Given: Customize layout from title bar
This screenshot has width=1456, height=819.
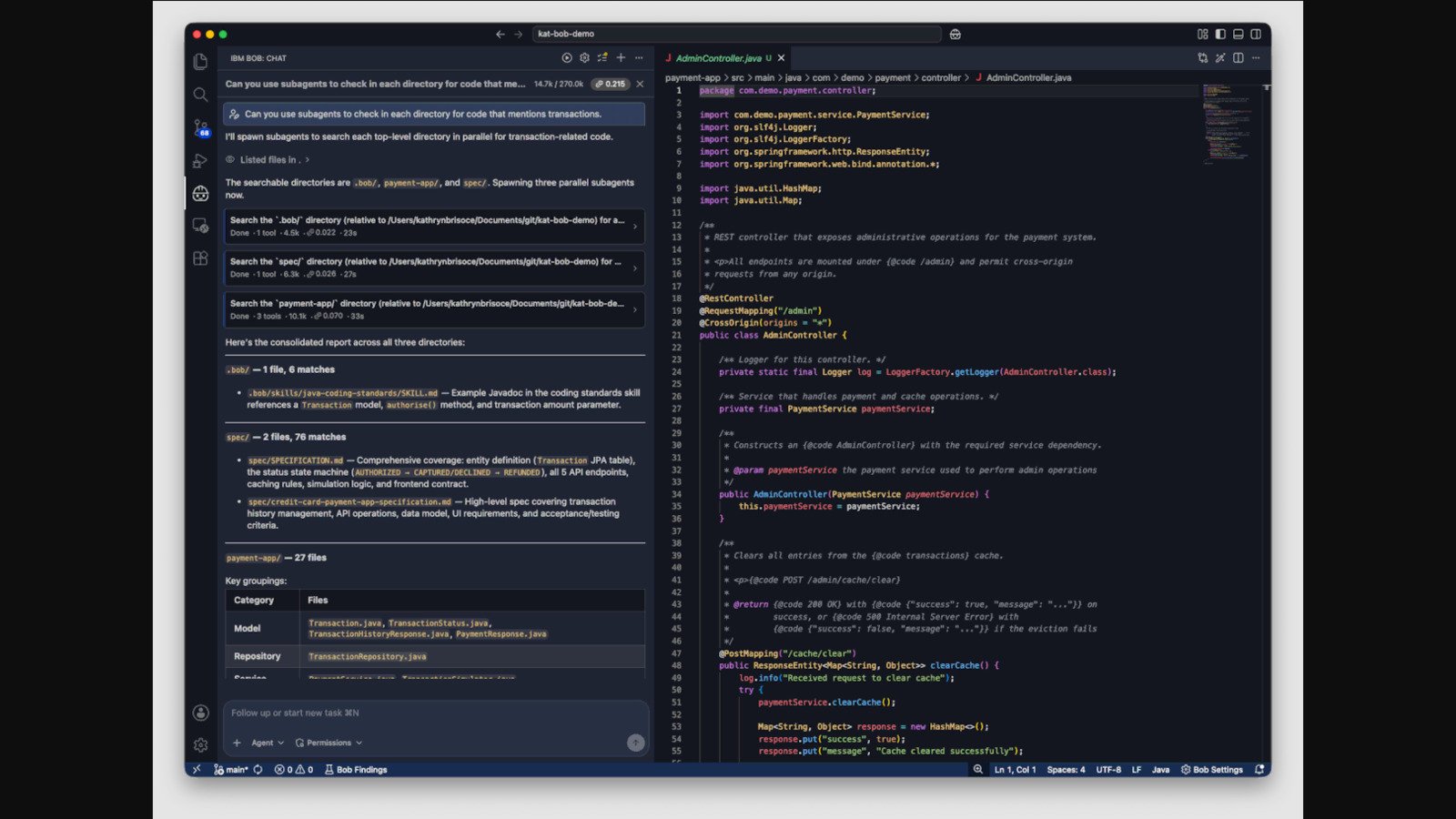Looking at the screenshot, I should click(1203, 34).
